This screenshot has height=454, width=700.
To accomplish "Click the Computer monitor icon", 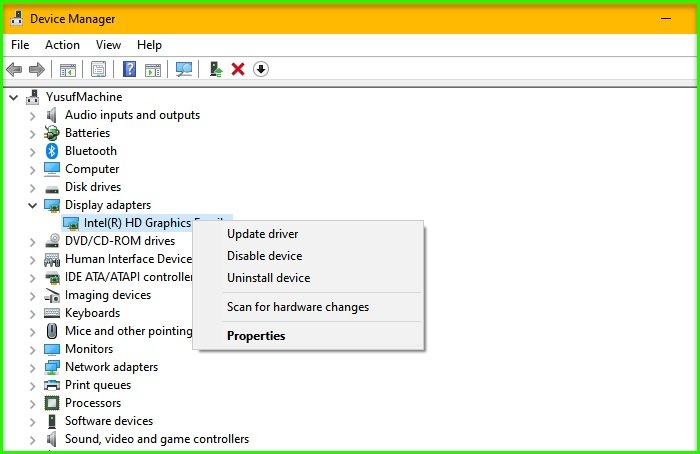I will point(52,169).
